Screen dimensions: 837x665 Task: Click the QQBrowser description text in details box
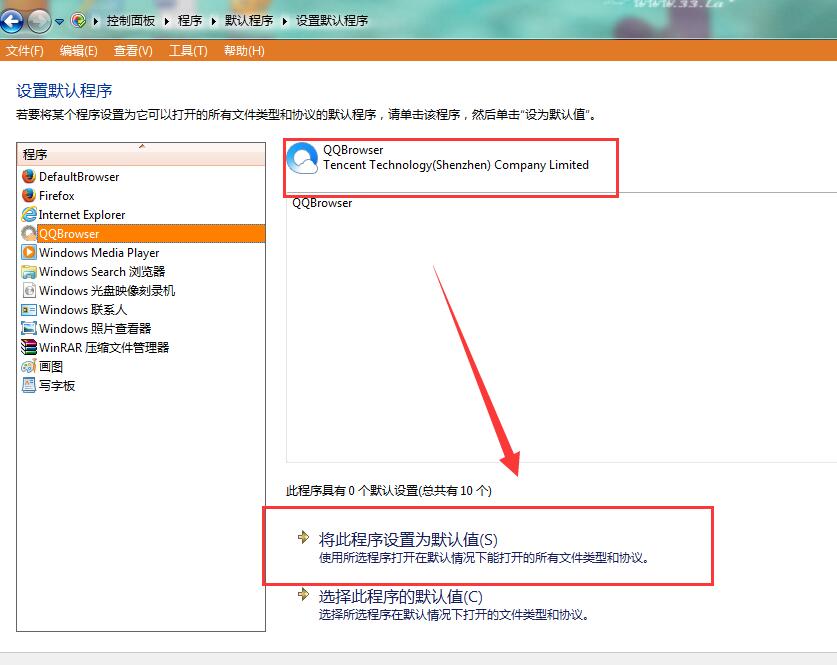click(322, 203)
